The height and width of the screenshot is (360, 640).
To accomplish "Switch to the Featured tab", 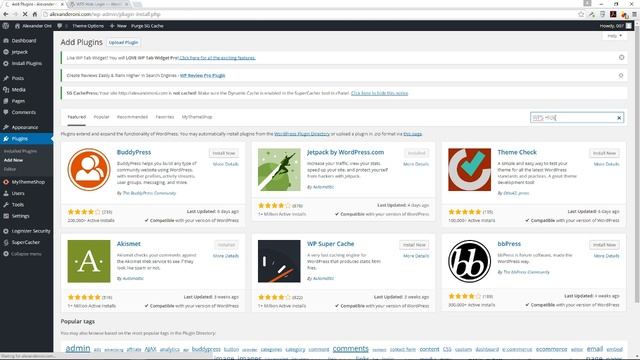I will [77, 117].
